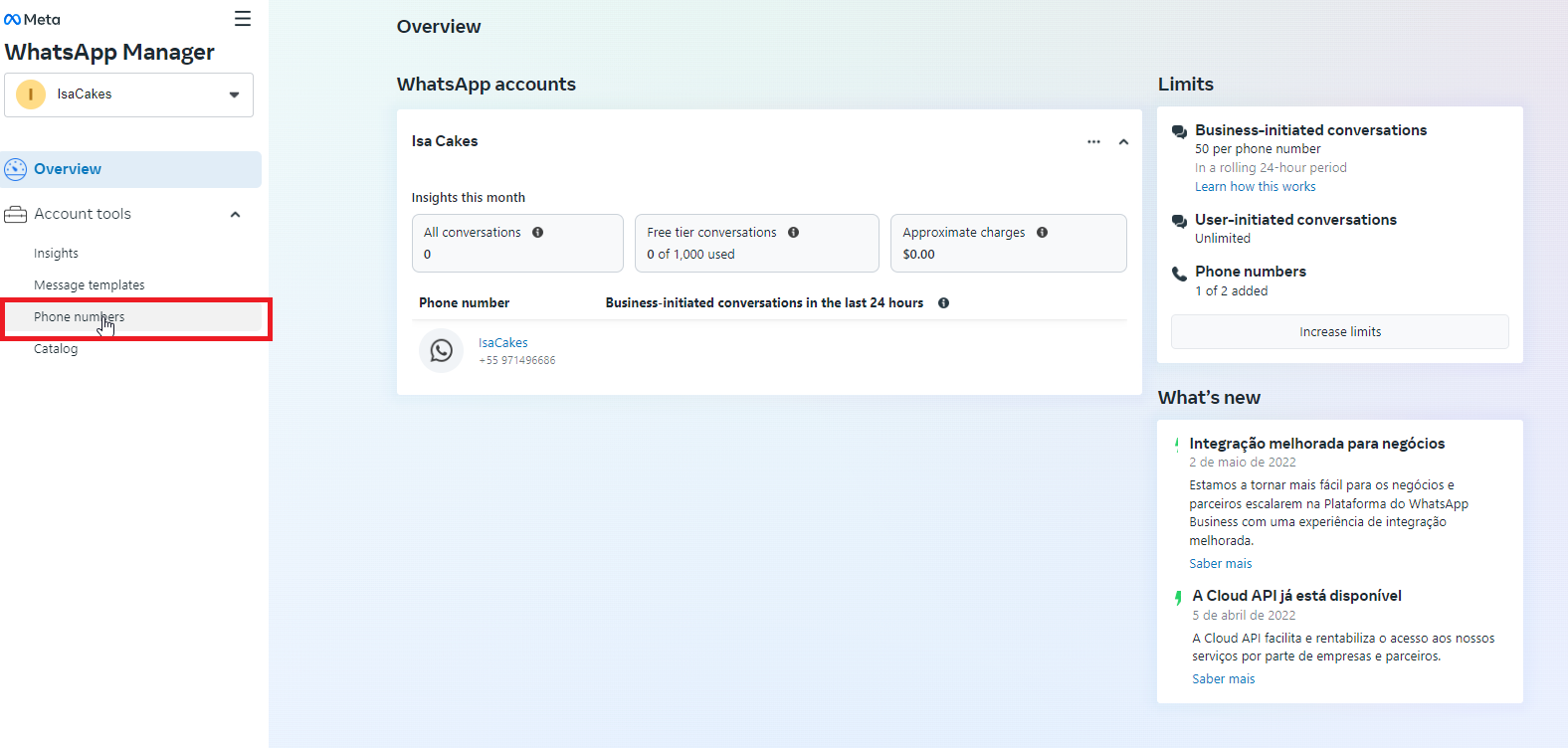Open Message templates page
This screenshot has height=748, width=1568.
90,285
